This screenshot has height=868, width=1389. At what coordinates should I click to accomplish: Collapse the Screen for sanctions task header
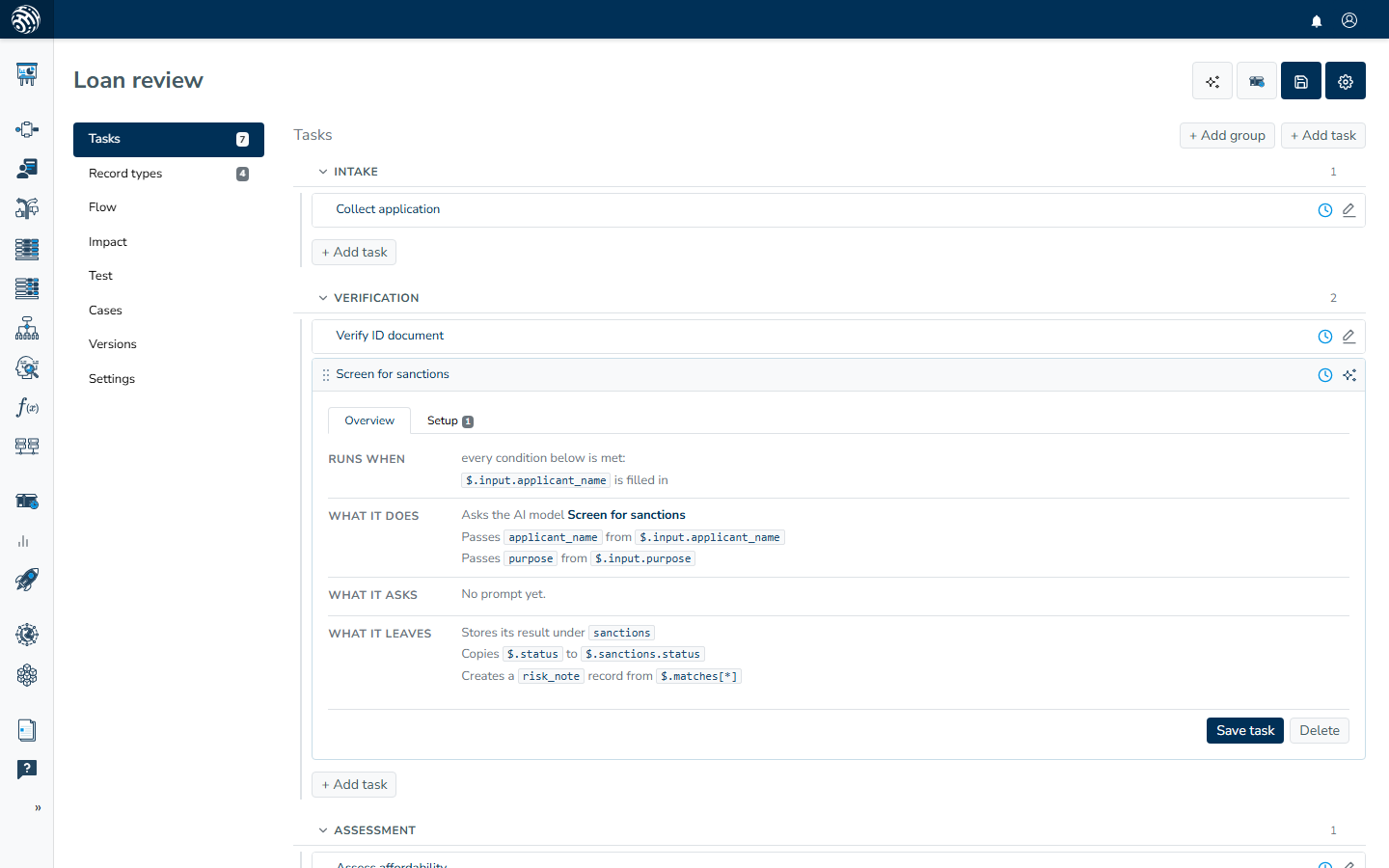pos(838,375)
